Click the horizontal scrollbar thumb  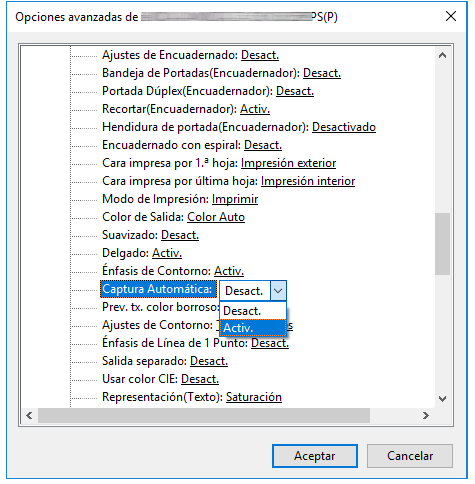(x=204, y=415)
